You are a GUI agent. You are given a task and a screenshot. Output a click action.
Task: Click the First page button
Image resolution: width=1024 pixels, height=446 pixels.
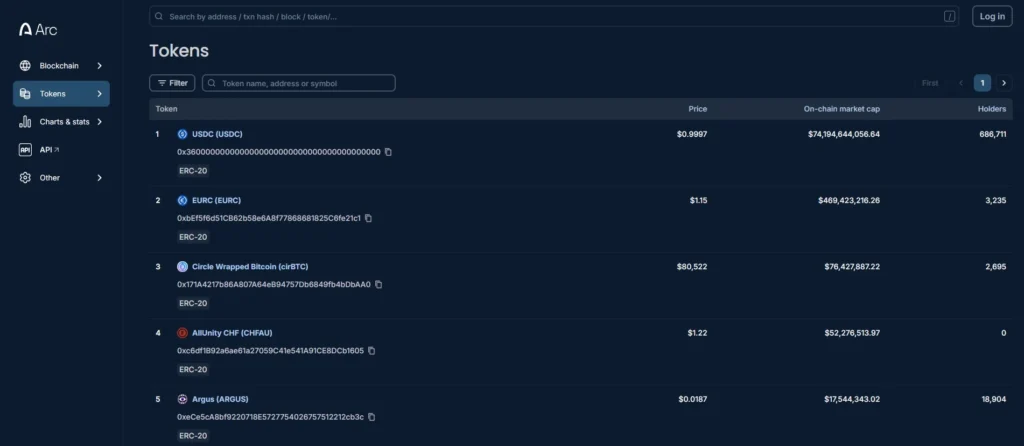point(930,83)
